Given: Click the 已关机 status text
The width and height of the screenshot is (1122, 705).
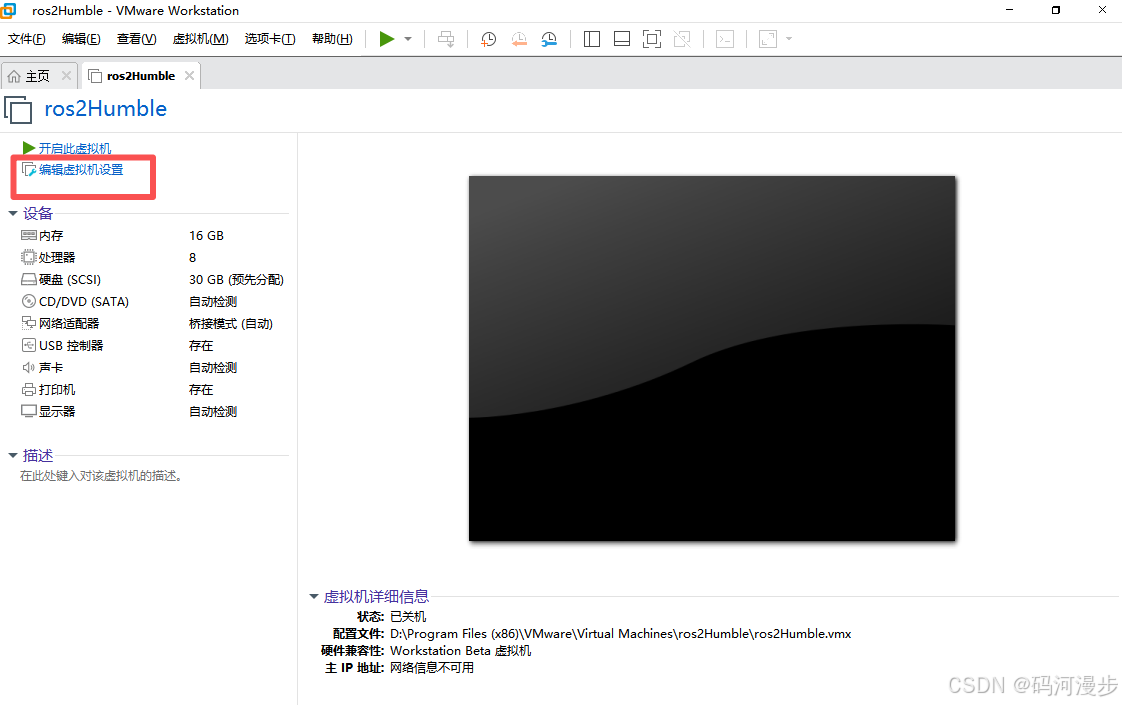Looking at the screenshot, I should 408,616.
